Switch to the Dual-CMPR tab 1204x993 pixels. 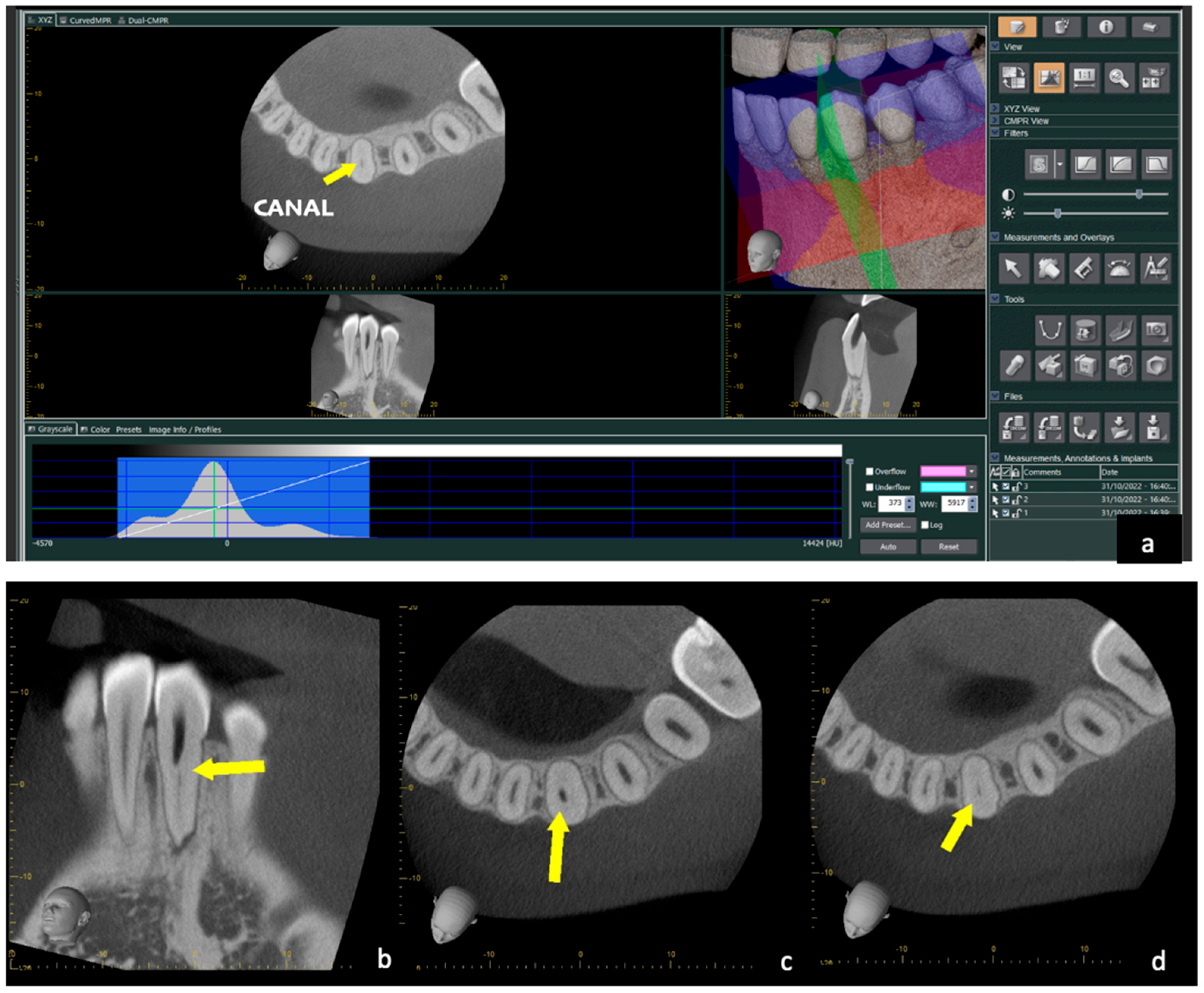(x=144, y=20)
